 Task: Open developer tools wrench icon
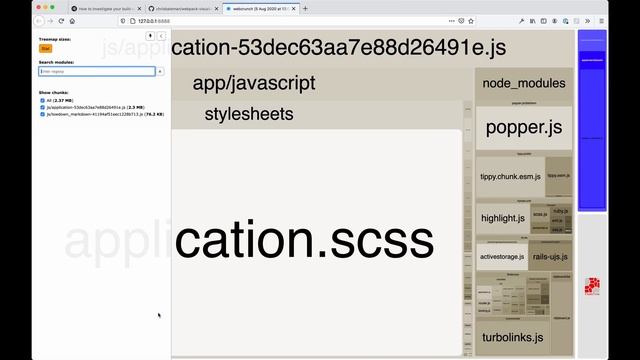coord(521,21)
